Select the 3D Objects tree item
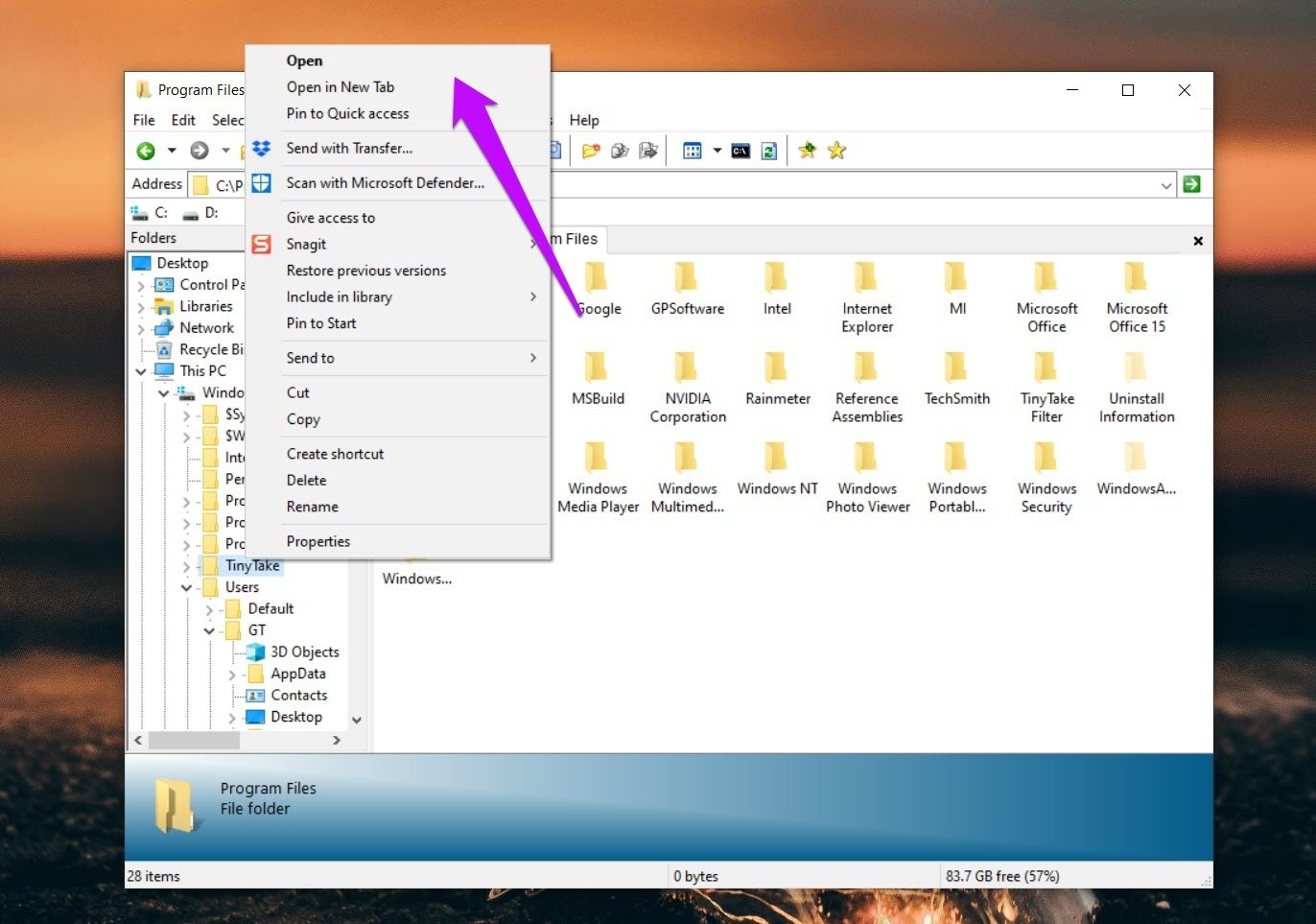Image resolution: width=1316 pixels, height=924 pixels. [x=304, y=652]
